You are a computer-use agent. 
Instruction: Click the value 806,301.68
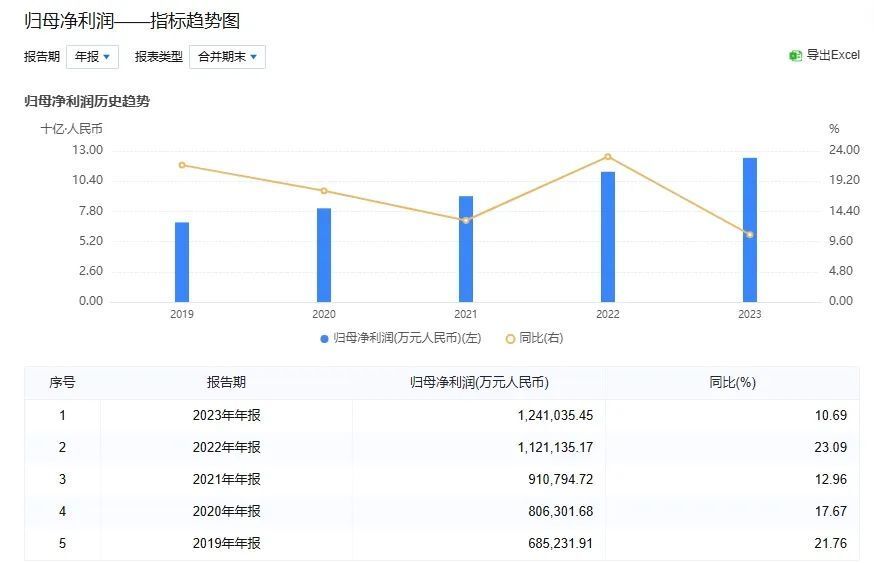pos(561,511)
